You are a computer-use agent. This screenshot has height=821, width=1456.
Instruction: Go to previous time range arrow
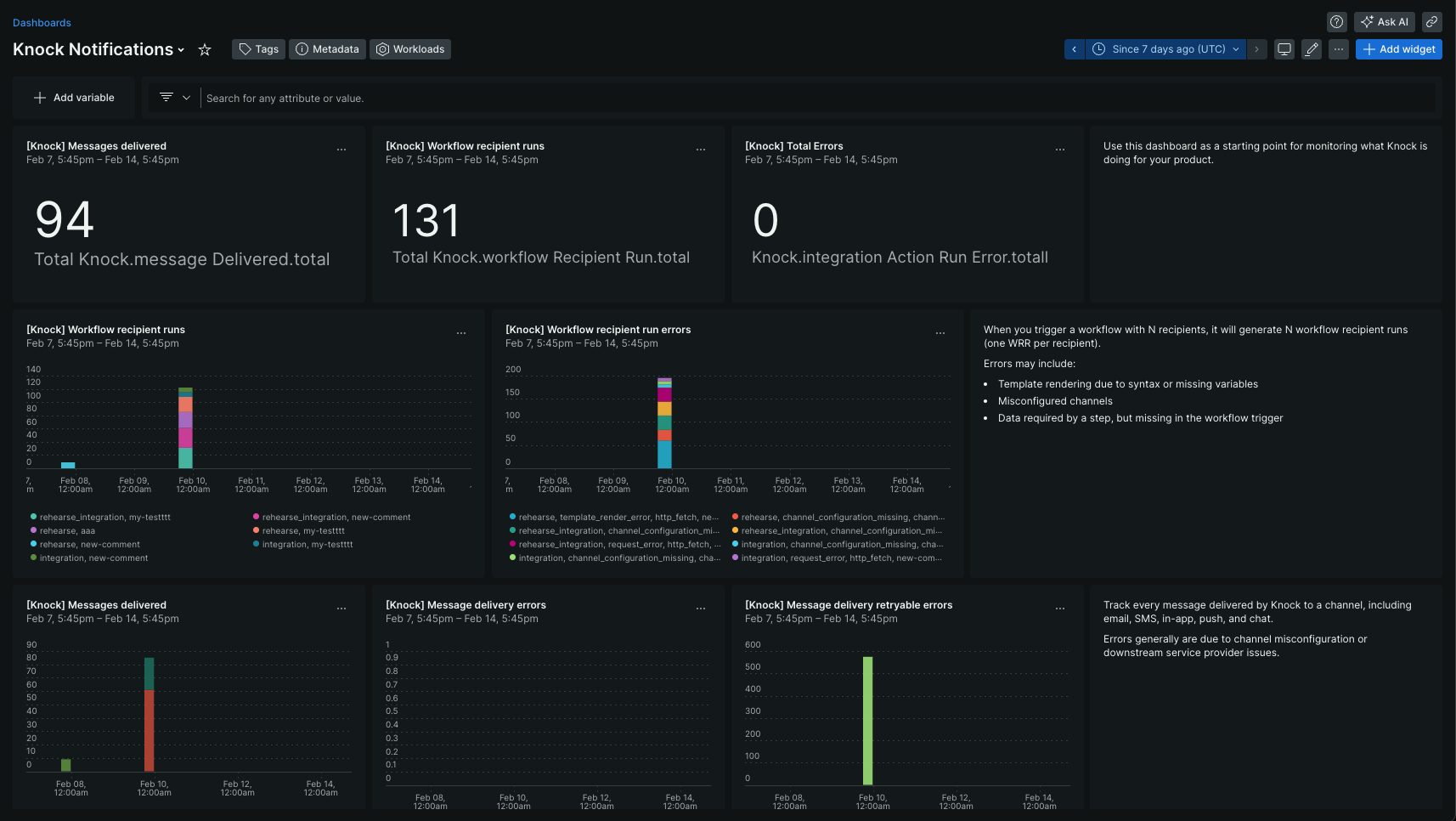[1075, 49]
